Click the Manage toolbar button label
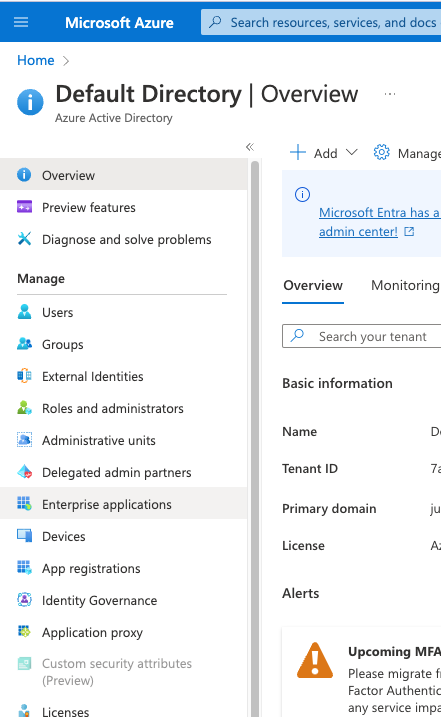441x717 pixels. [x=419, y=154]
